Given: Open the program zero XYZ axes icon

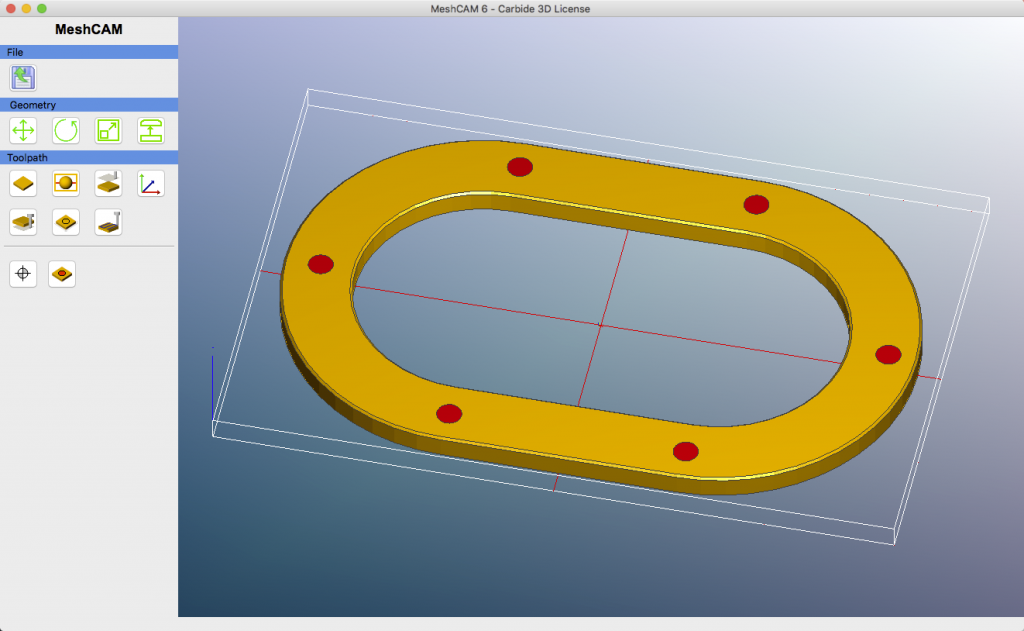Looking at the screenshot, I should (151, 184).
